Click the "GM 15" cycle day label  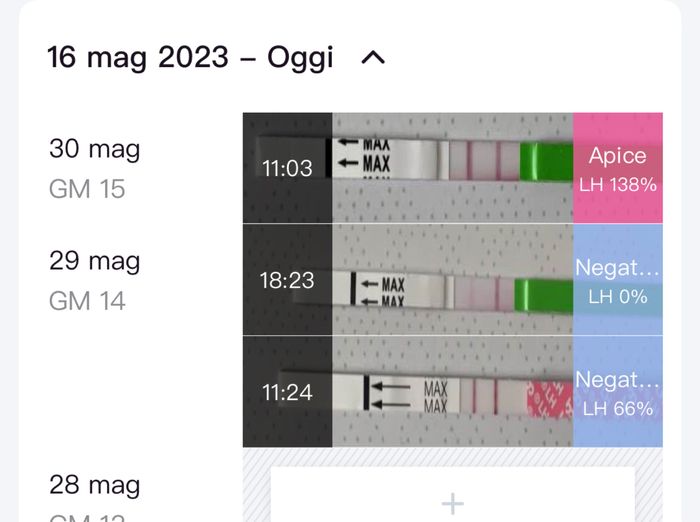point(87,188)
